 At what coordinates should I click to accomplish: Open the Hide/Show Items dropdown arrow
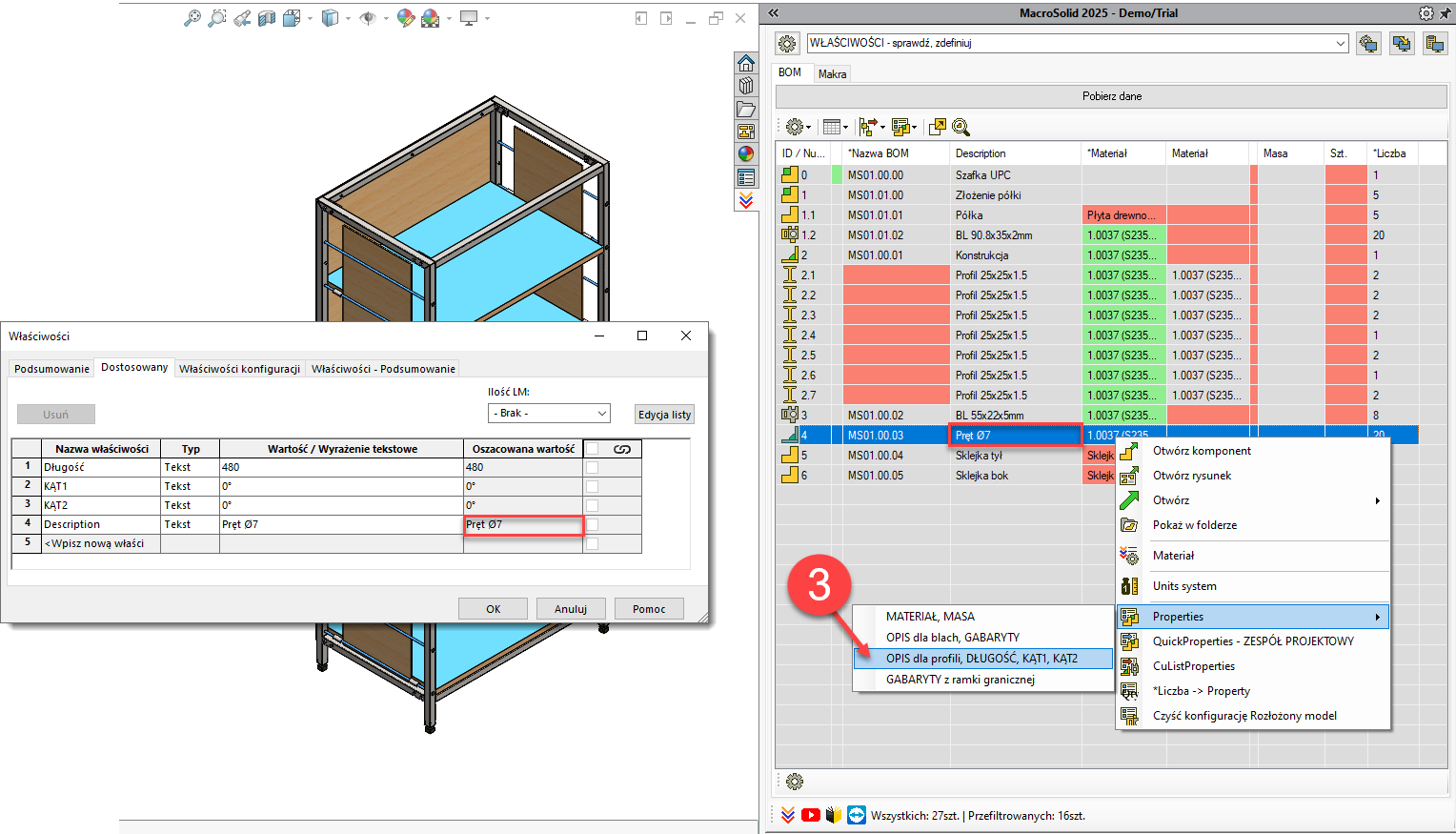coord(386,18)
